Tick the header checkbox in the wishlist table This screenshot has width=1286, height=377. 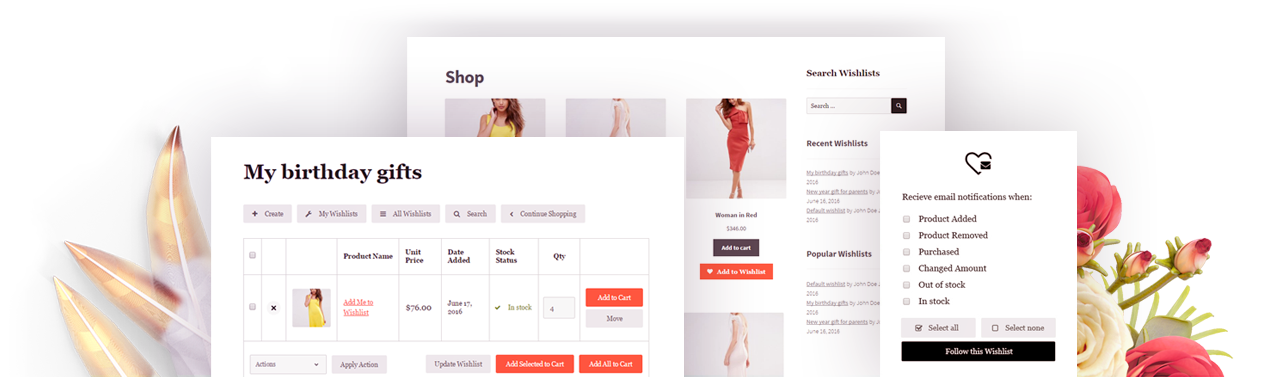click(252, 256)
